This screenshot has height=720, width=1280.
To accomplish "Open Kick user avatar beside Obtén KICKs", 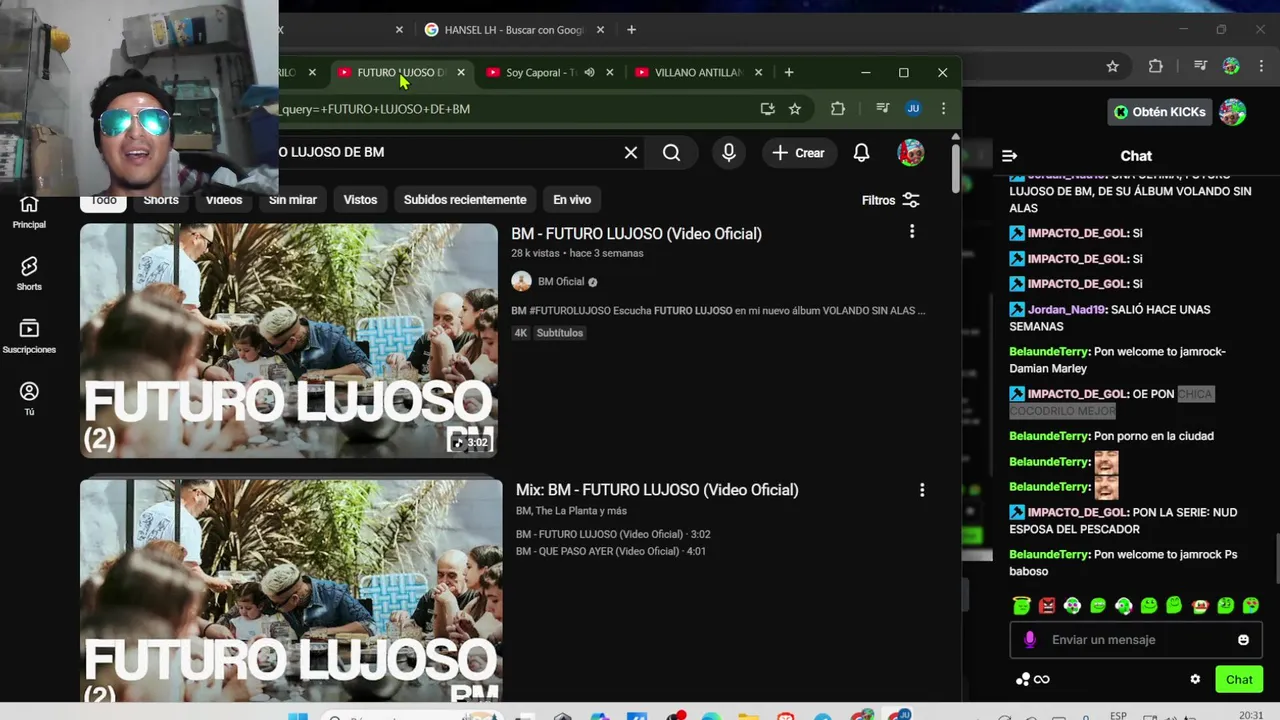I will tap(1232, 112).
